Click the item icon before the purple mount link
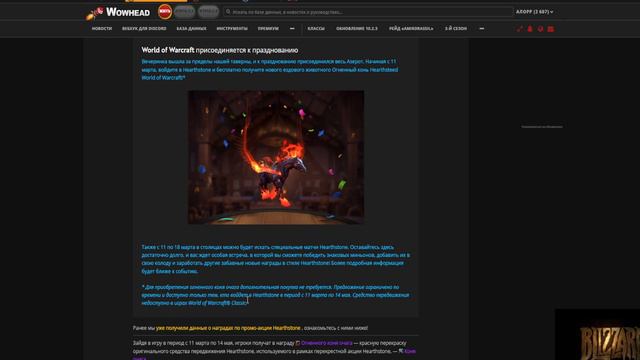This screenshot has height=360, width=640. (298, 343)
